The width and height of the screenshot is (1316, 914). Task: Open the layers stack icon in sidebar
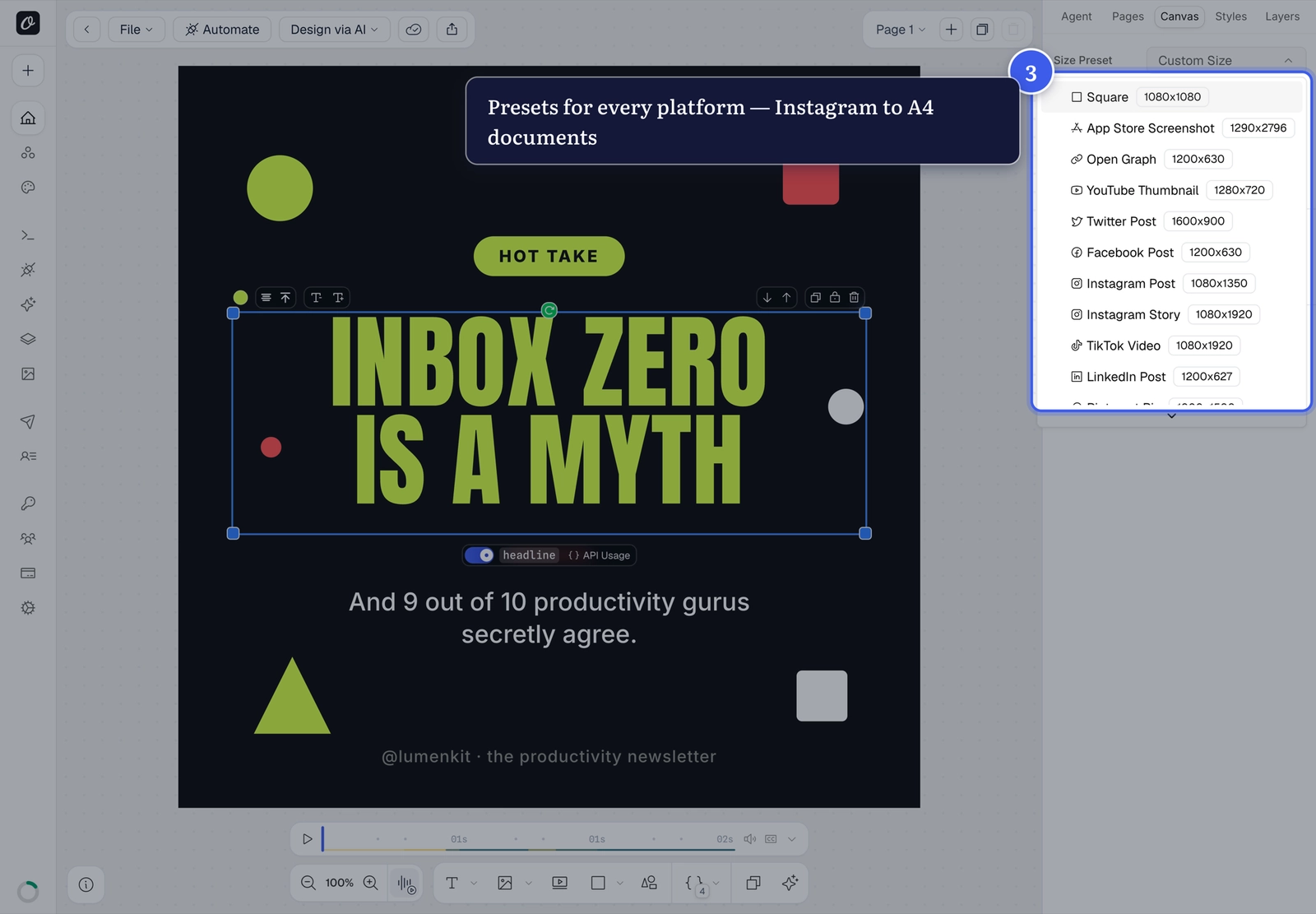point(28,339)
